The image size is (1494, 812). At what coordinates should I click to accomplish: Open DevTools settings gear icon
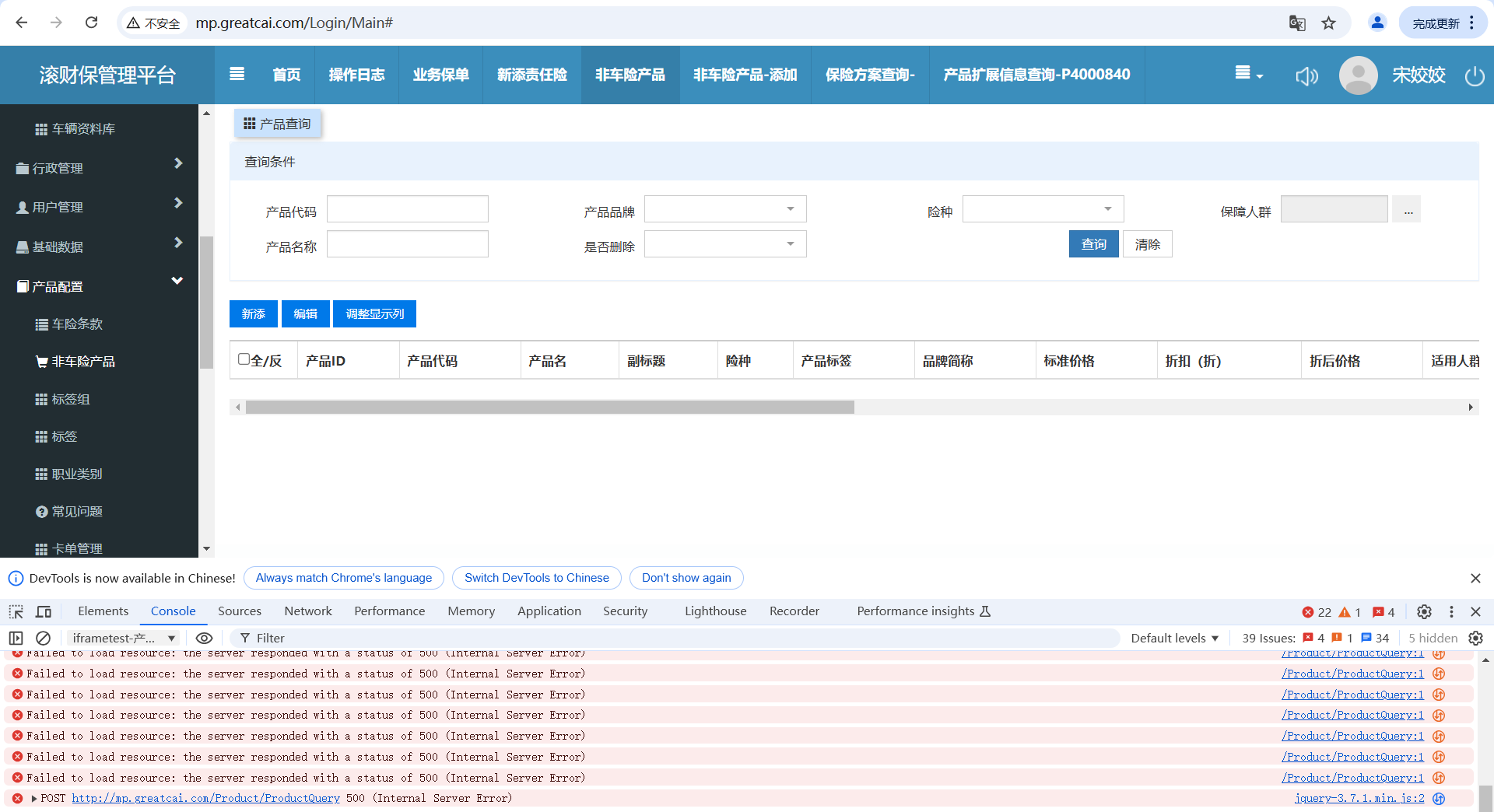click(x=1424, y=611)
